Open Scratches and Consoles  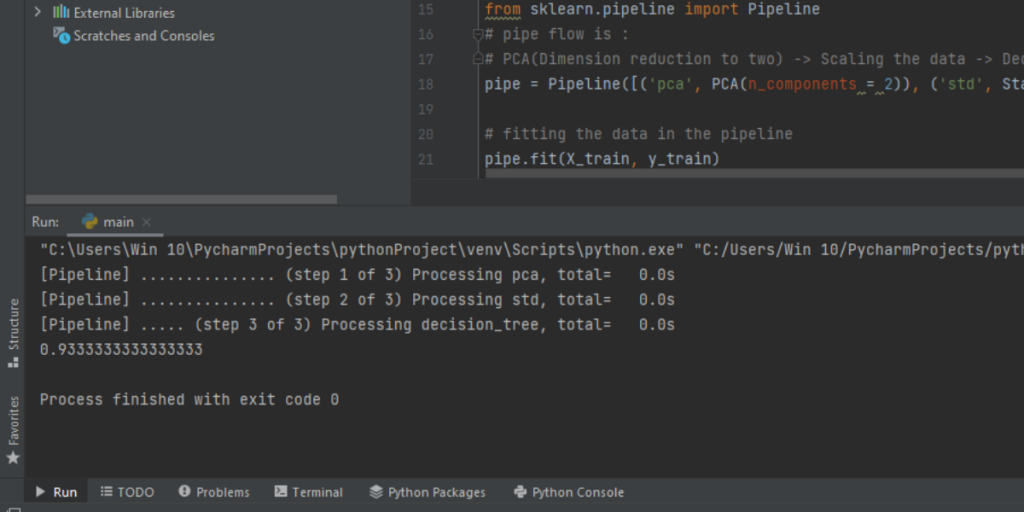click(x=144, y=36)
